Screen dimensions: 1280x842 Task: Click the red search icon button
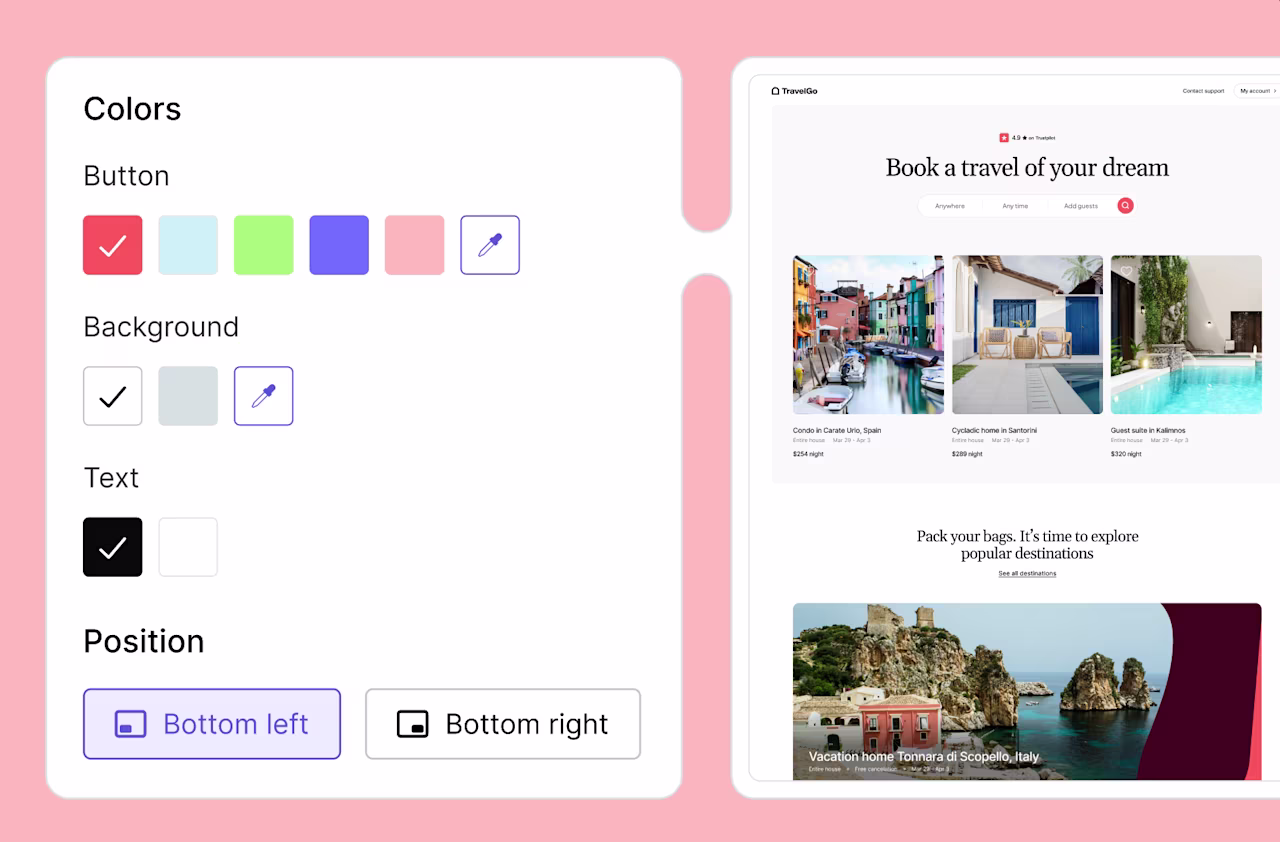point(1125,205)
